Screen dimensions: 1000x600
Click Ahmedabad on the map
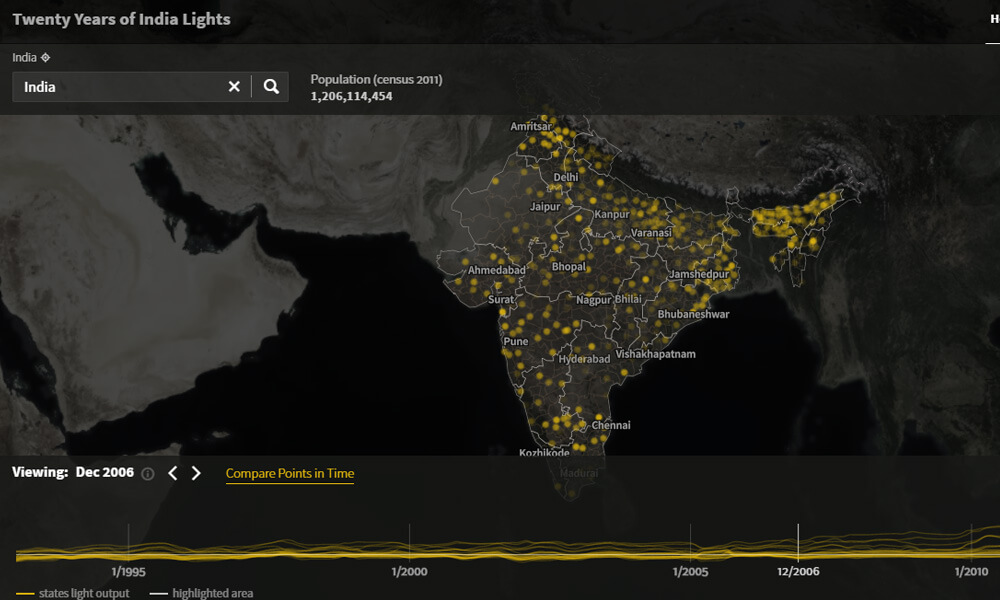[x=496, y=270]
